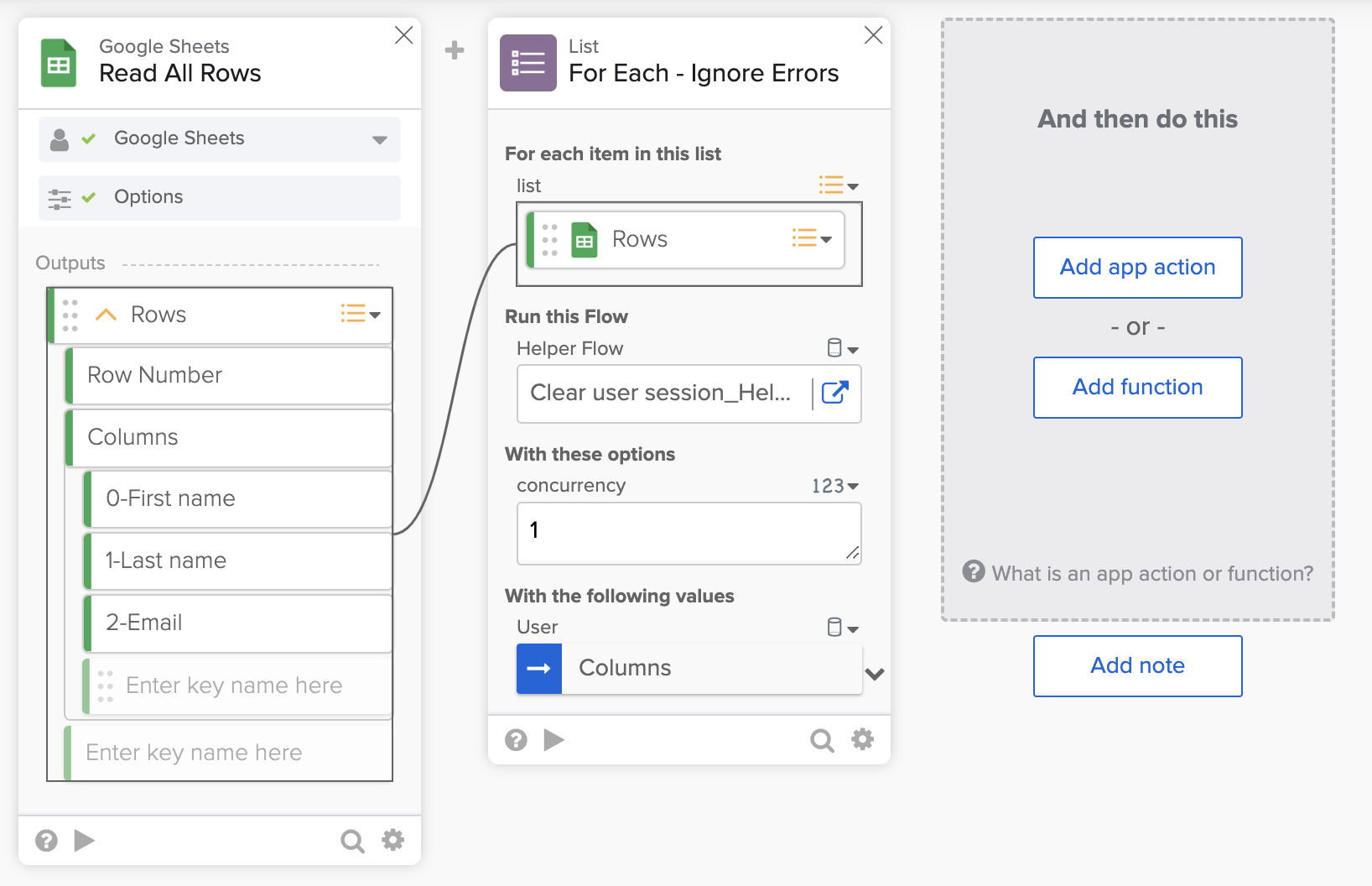1372x886 pixels.
Task: Click the Google Sheets icon on Read All Rows step
Action: (59, 62)
